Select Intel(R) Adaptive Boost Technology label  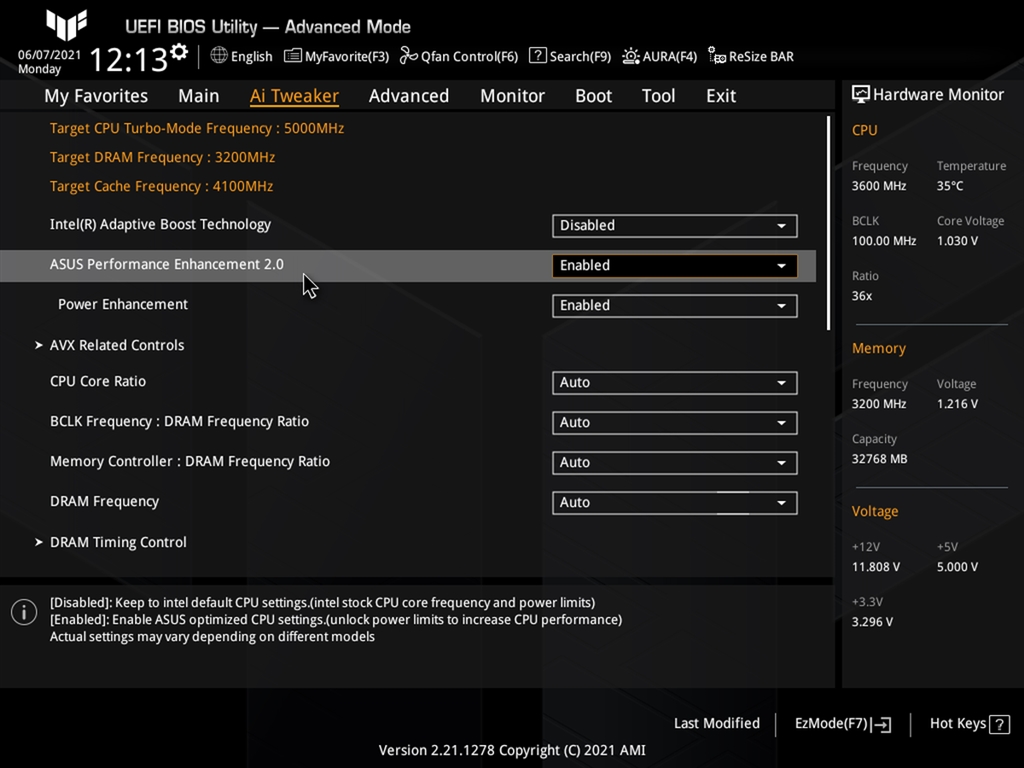[x=160, y=224]
